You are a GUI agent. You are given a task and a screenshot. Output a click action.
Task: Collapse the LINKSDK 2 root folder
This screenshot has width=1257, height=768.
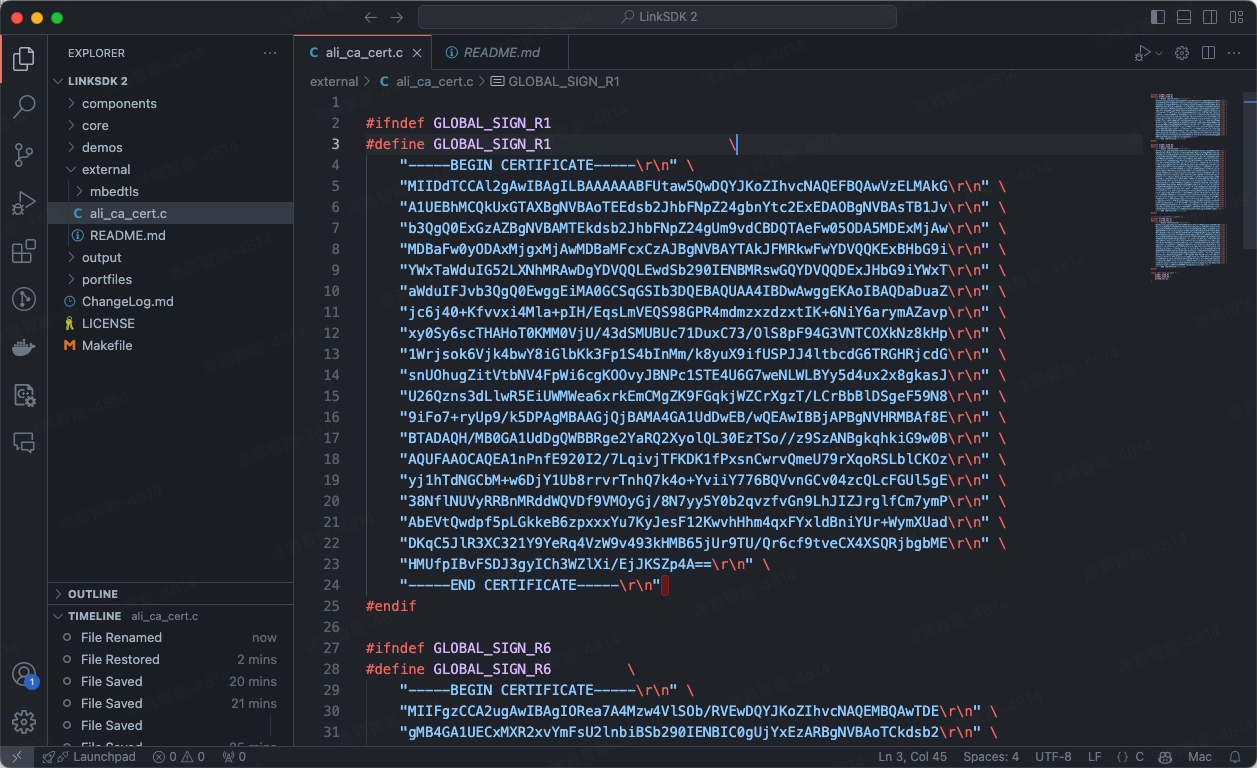[x=170, y=81]
